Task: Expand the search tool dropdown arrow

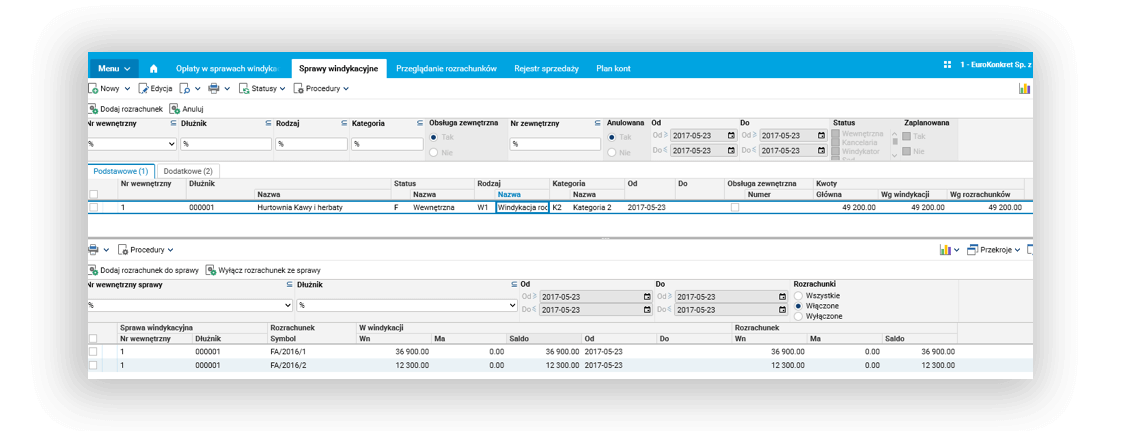Action: pyautogui.click(x=197, y=89)
